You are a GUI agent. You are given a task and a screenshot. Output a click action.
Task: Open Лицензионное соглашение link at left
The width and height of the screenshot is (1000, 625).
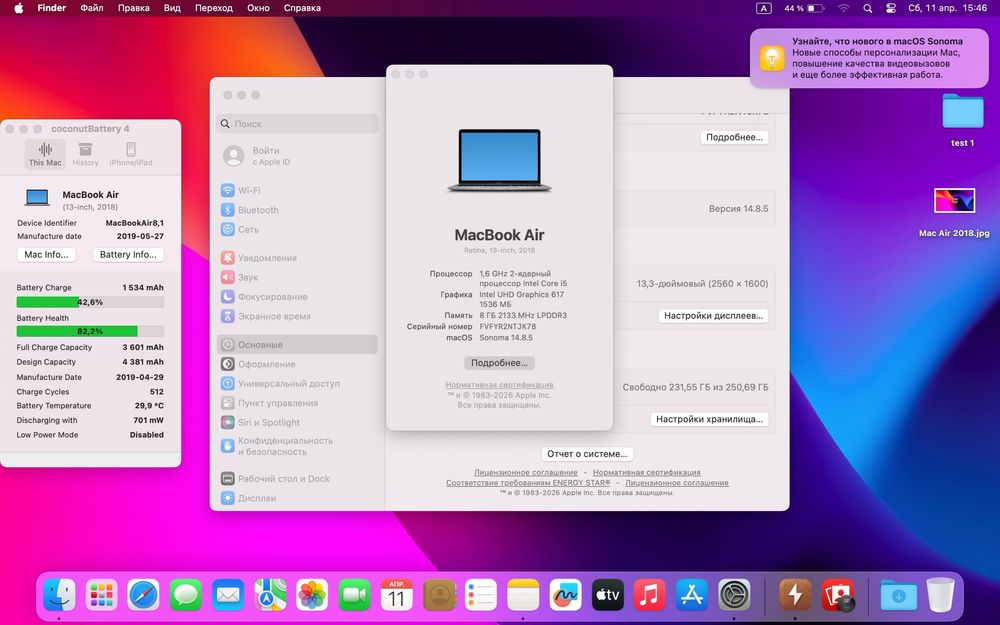pyautogui.click(x=526, y=473)
